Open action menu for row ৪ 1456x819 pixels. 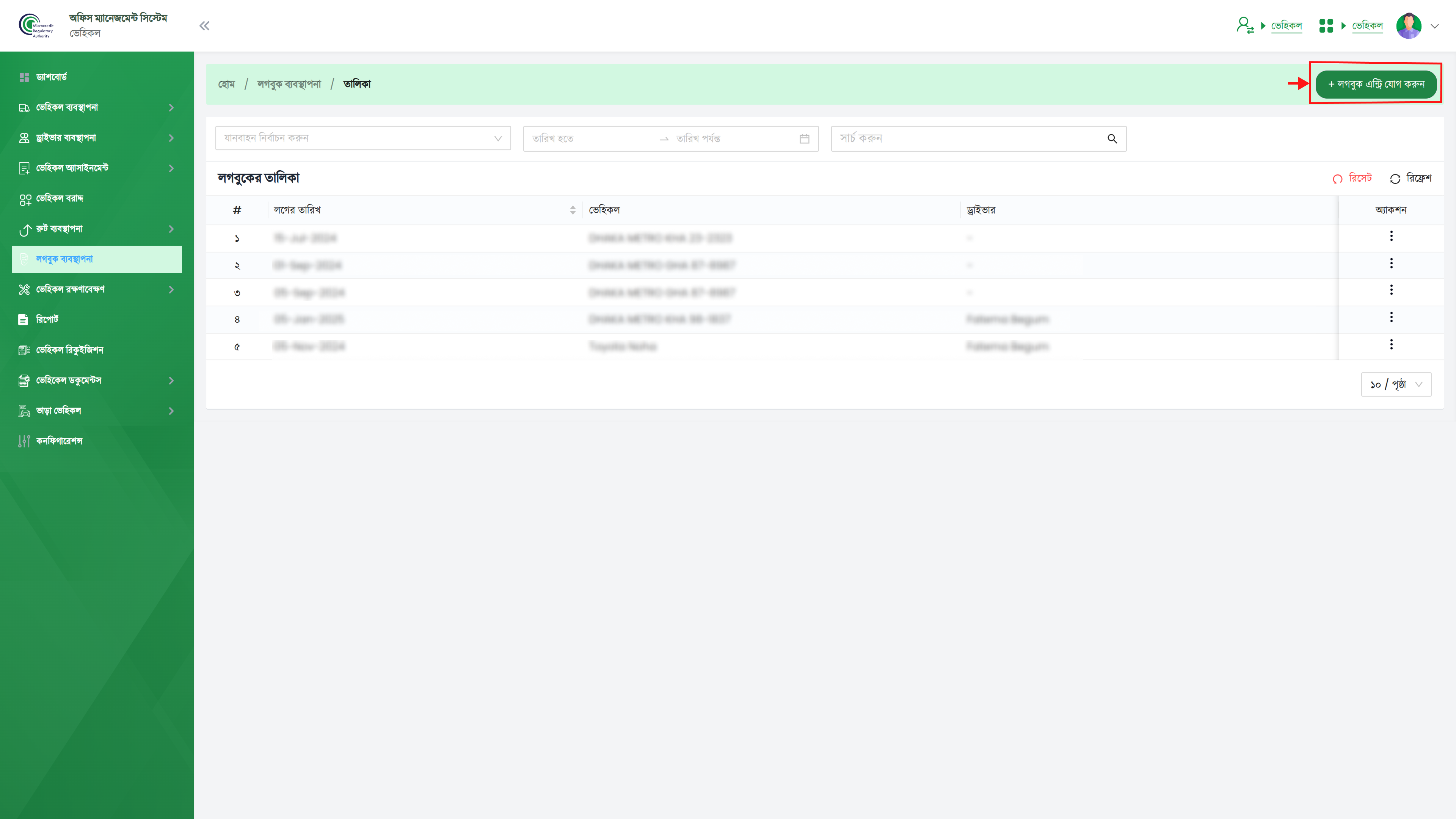(1391, 317)
